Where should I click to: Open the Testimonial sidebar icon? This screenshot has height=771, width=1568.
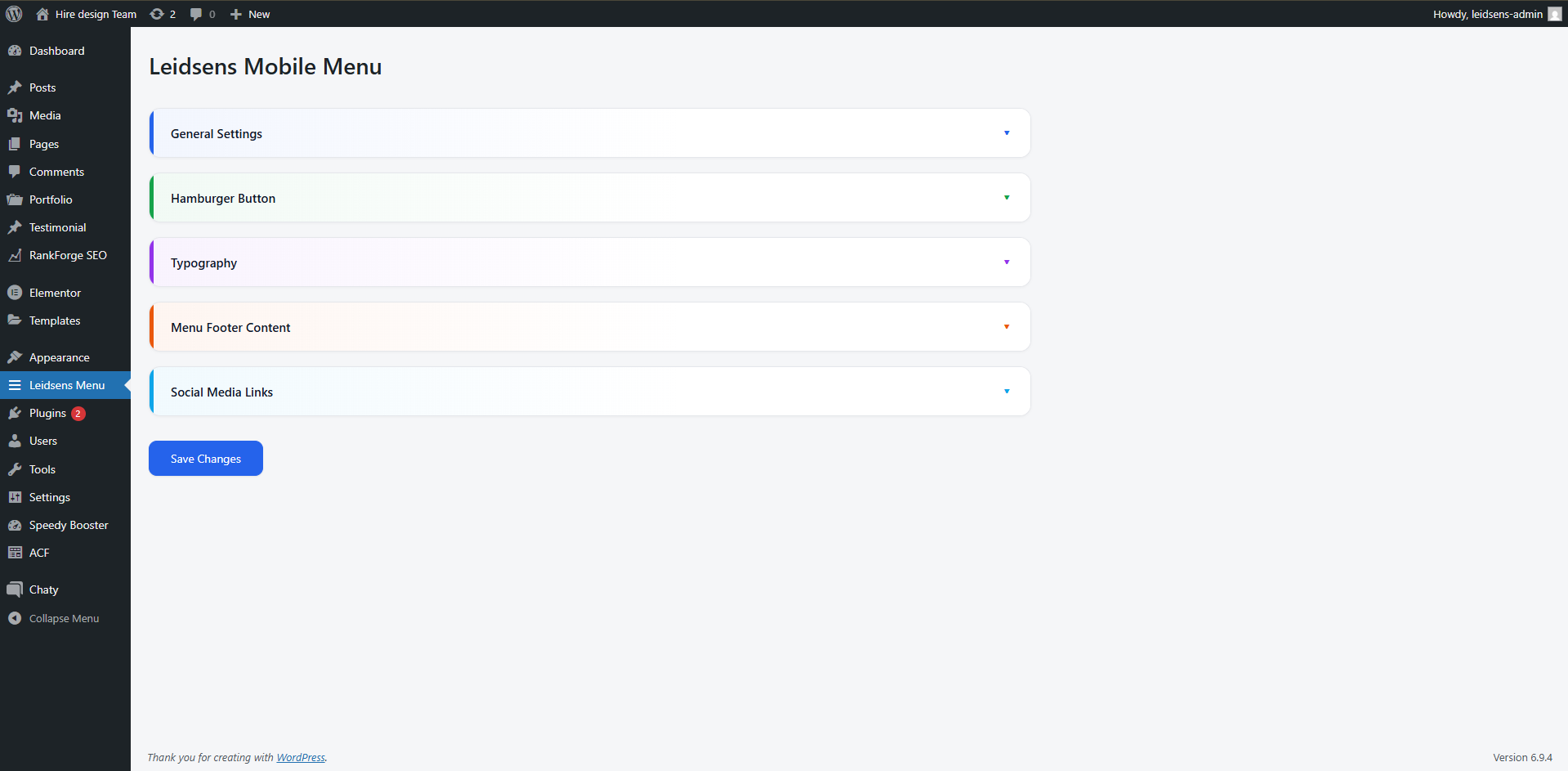click(x=16, y=226)
